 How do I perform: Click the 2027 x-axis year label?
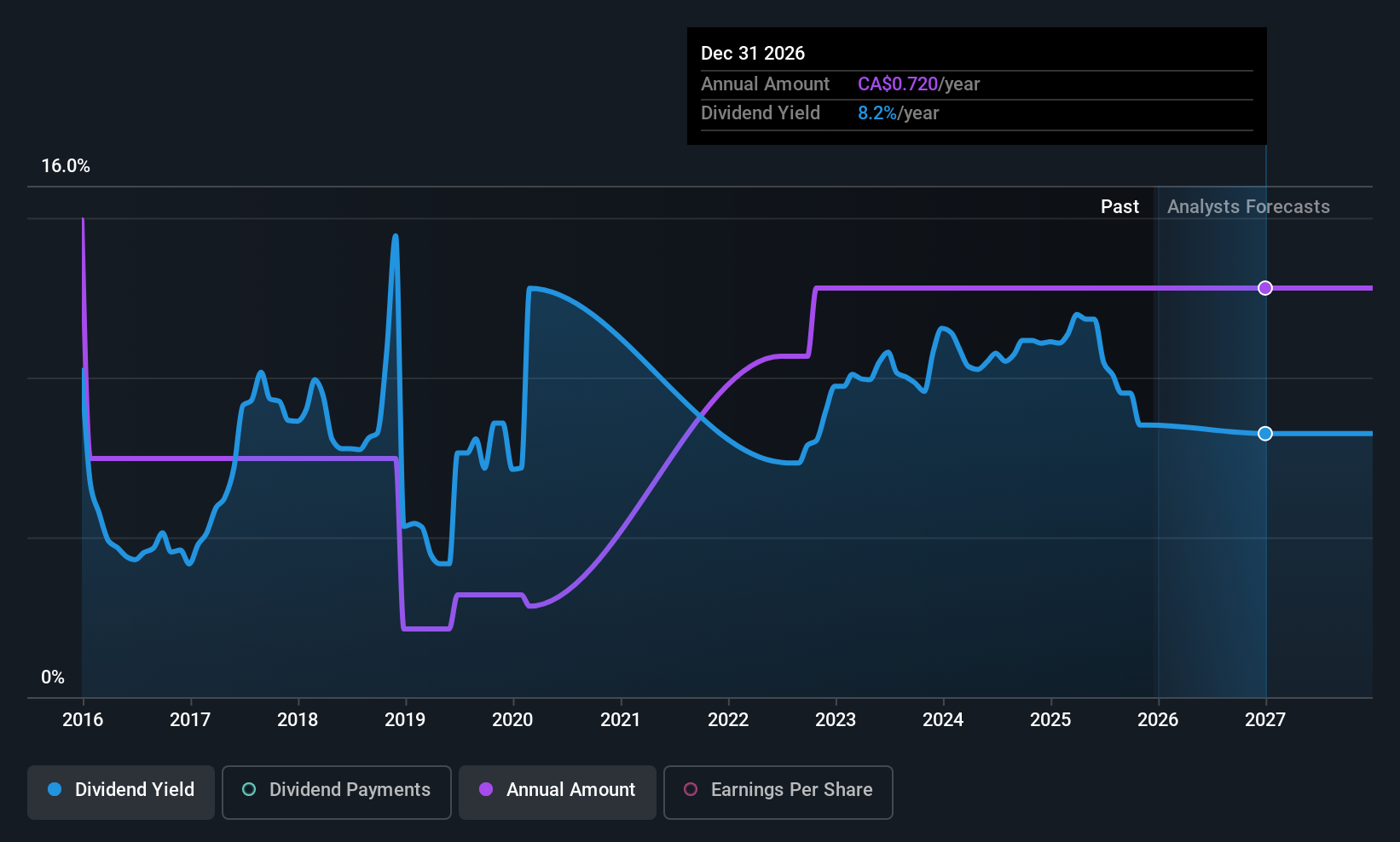tap(1265, 720)
